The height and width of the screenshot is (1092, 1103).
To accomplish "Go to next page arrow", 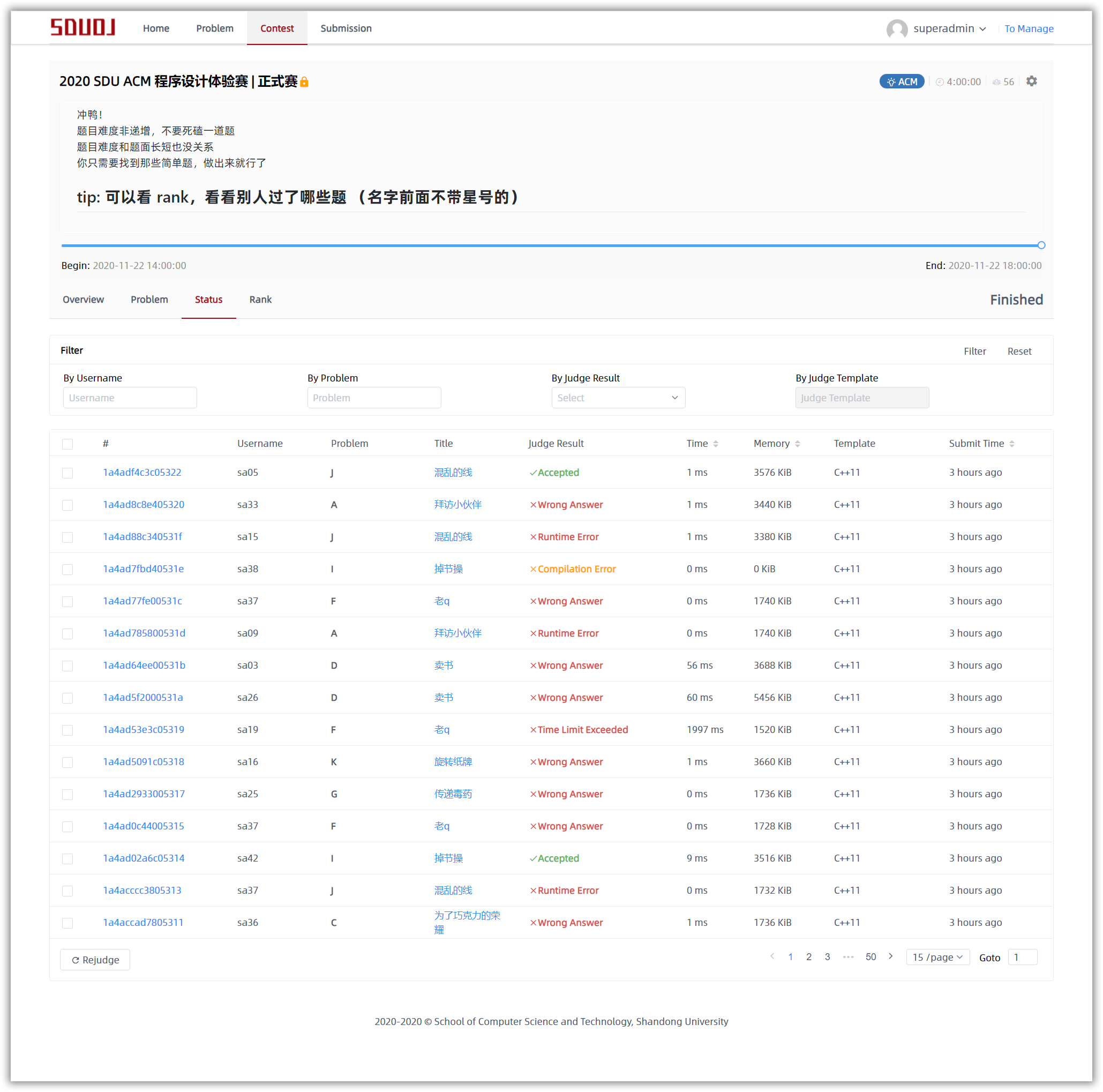I will tap(890, 956).
